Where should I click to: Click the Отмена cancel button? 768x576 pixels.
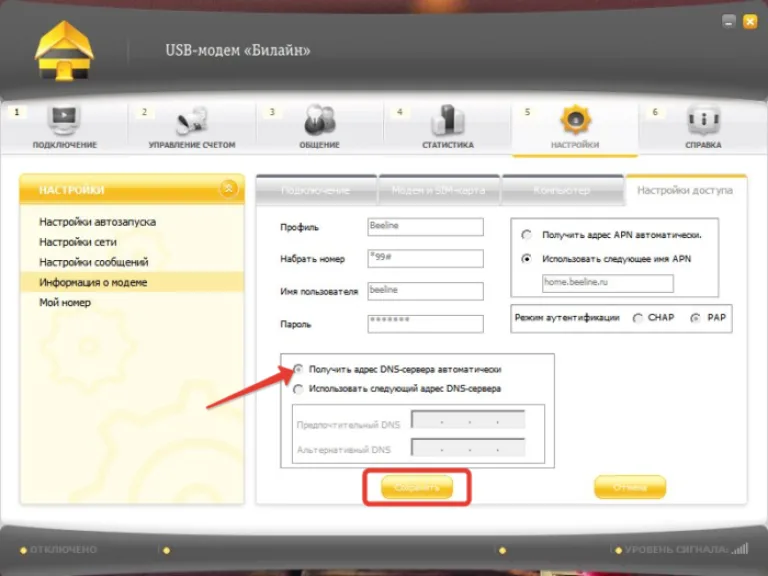(630, 487)
